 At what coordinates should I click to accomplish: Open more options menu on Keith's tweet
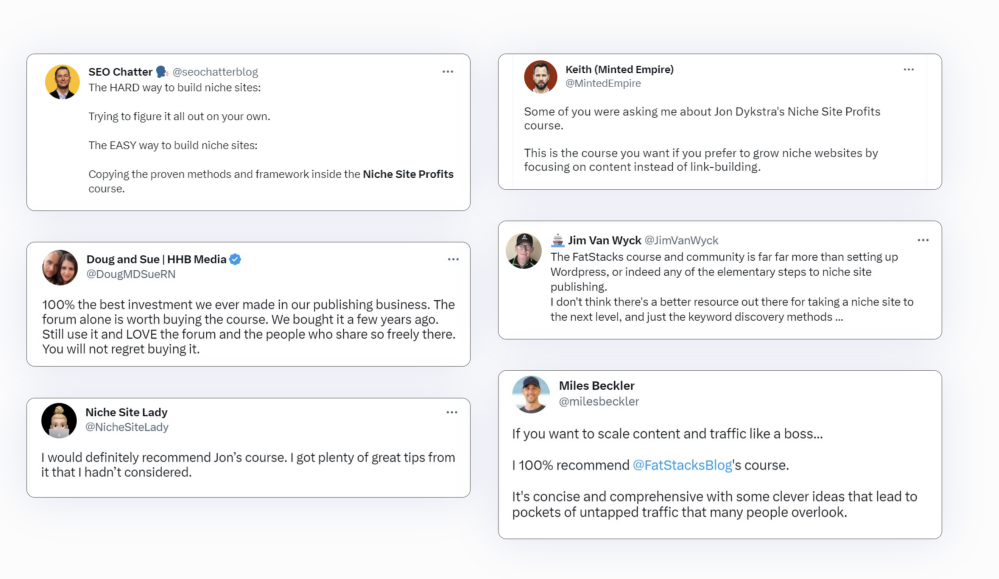pyautogui.click(x=908, y=70)
